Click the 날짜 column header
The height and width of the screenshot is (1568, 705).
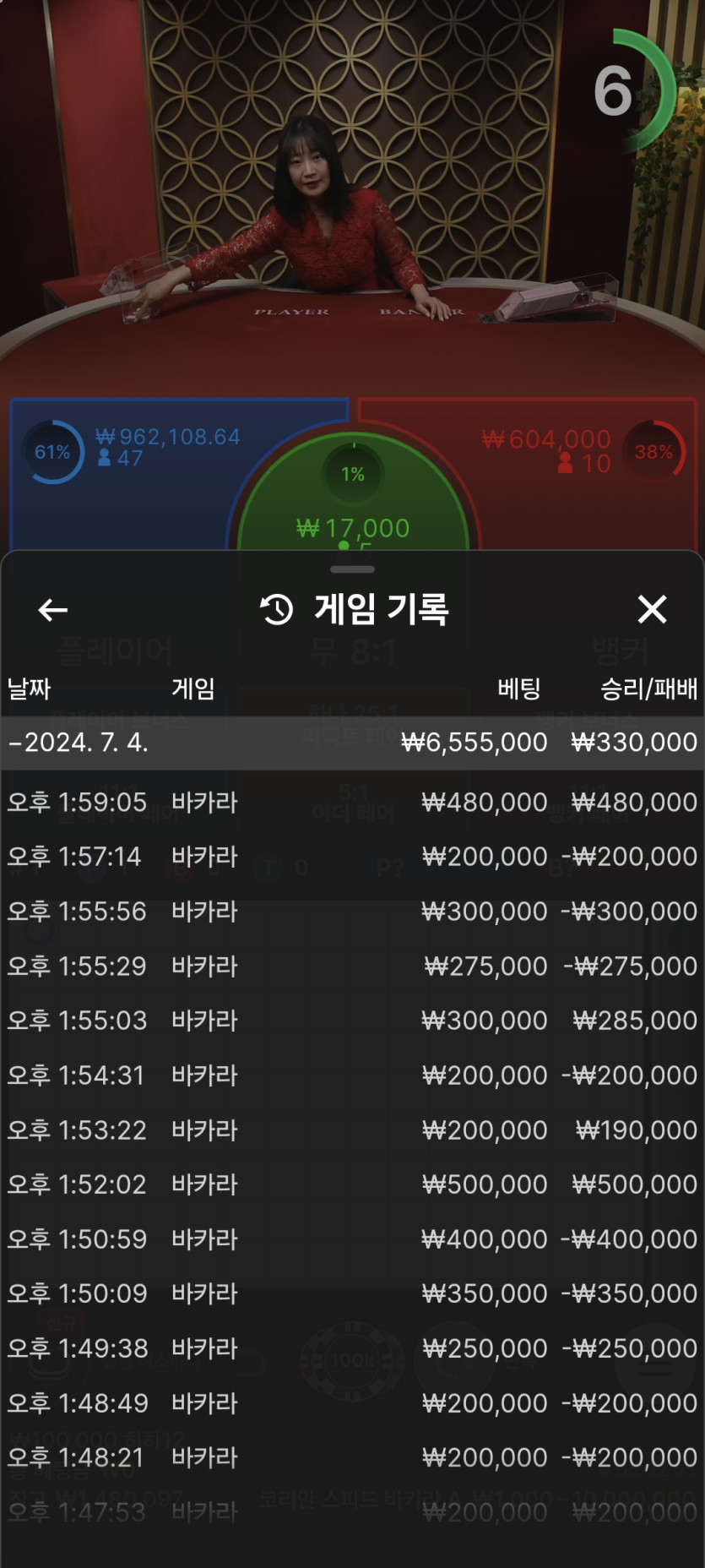tap(30, 689)
